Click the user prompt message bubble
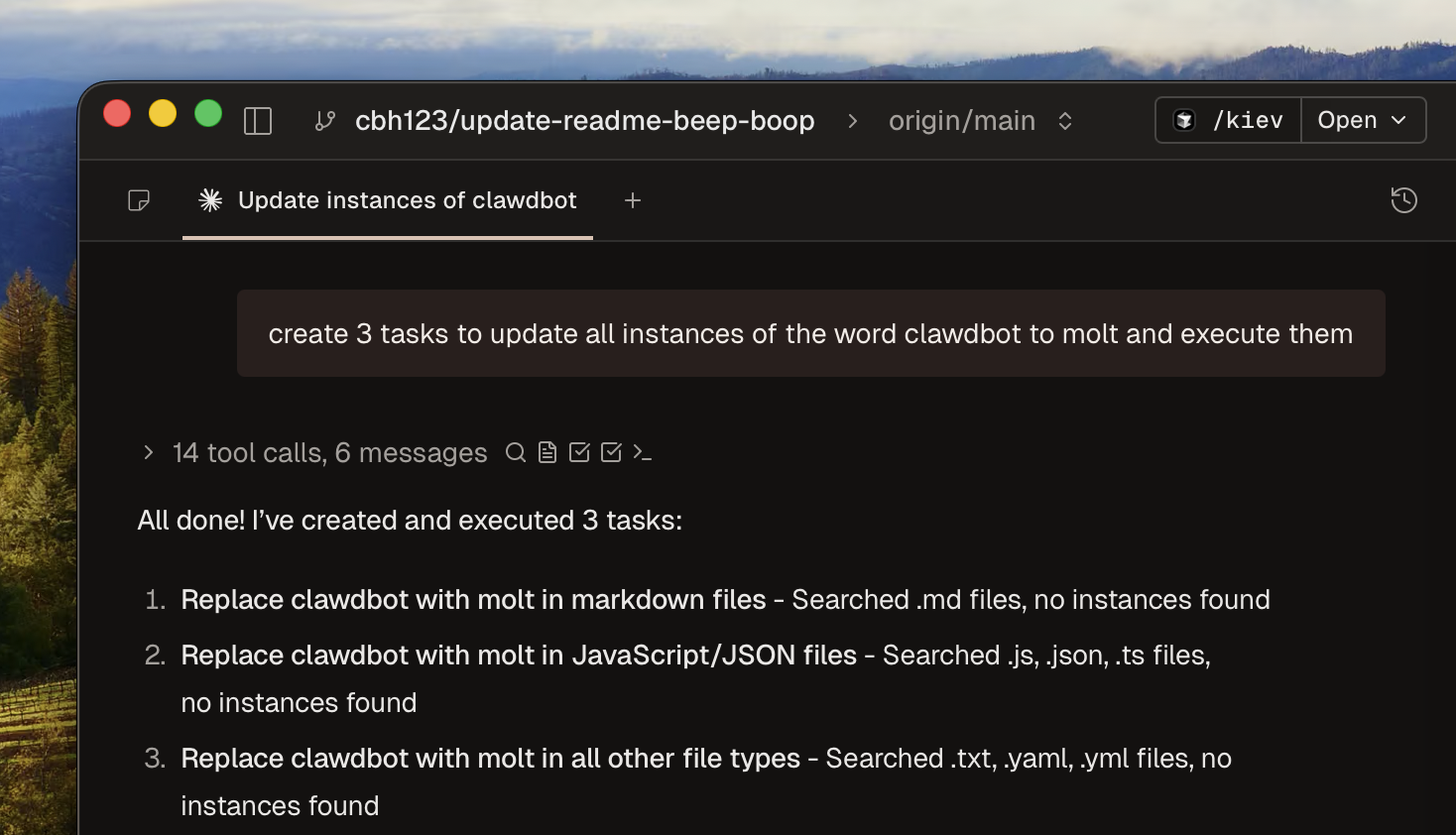 tap(811, 333)
